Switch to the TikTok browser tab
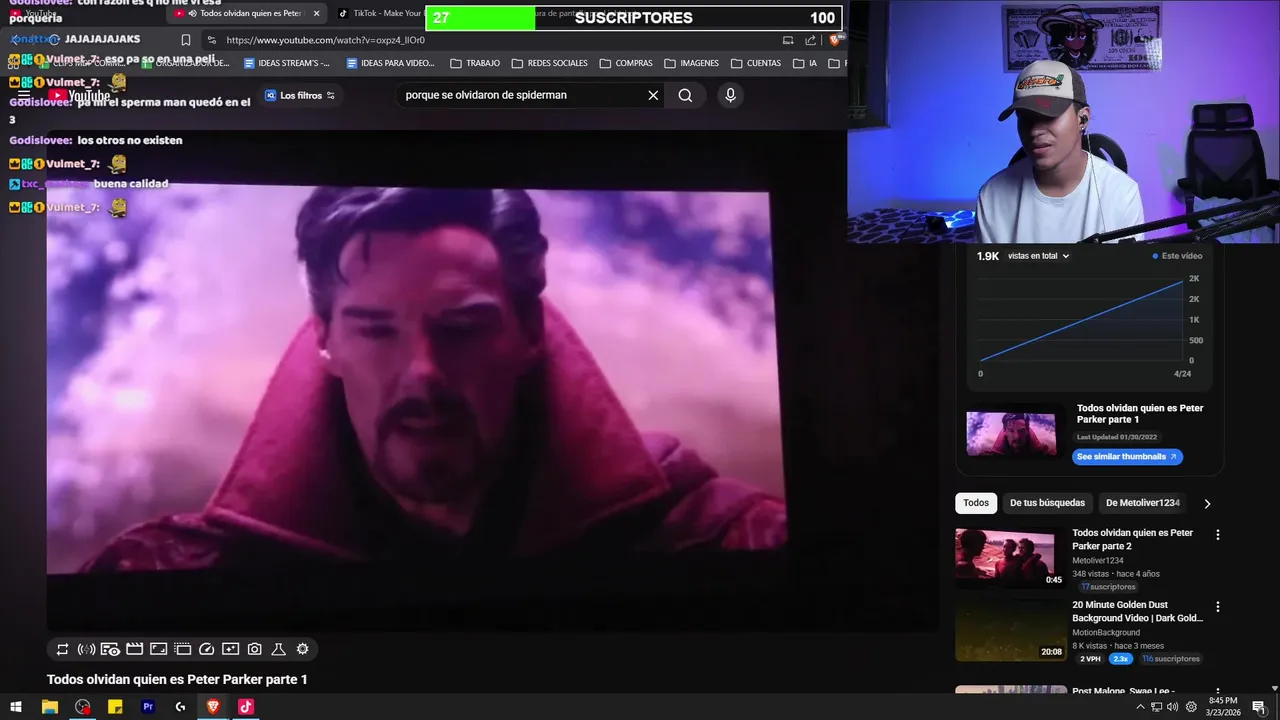1280x720 pixels. click(x=380, y=13)
